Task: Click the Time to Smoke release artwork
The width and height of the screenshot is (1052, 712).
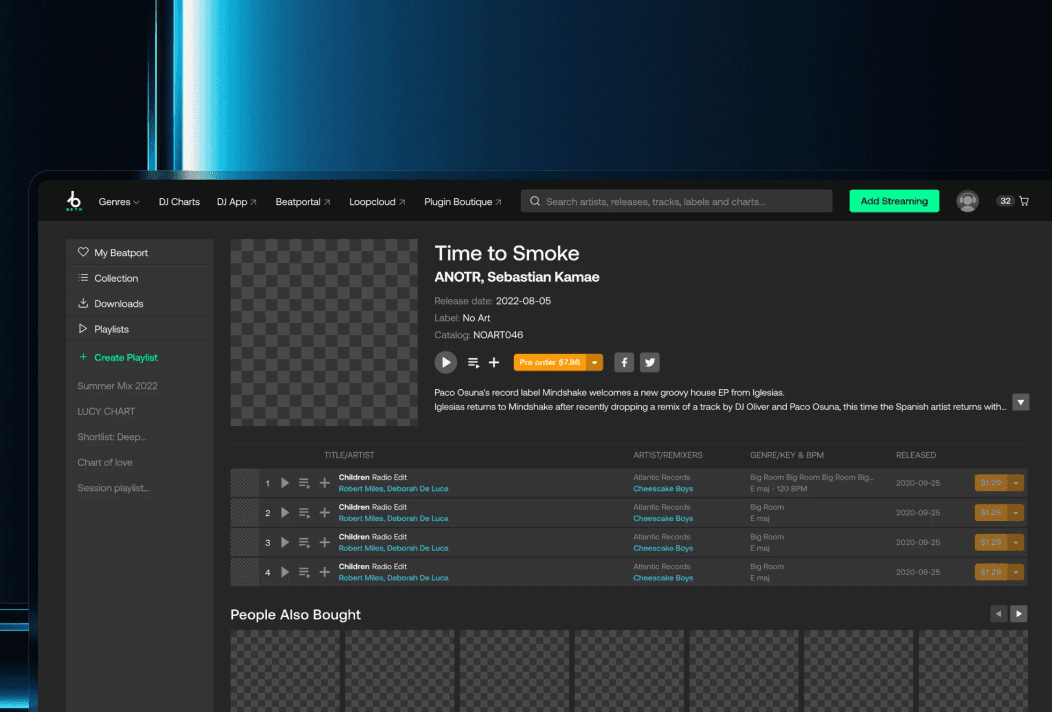Action: point(324,332)
